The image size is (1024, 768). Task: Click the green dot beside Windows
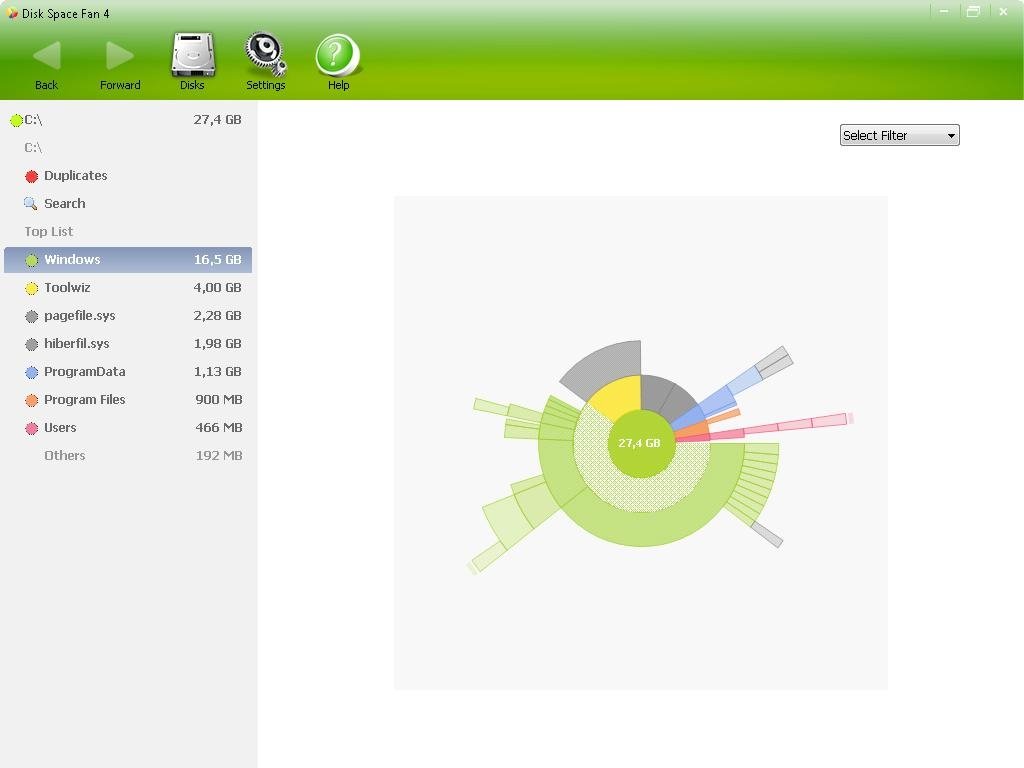point(31,260)
